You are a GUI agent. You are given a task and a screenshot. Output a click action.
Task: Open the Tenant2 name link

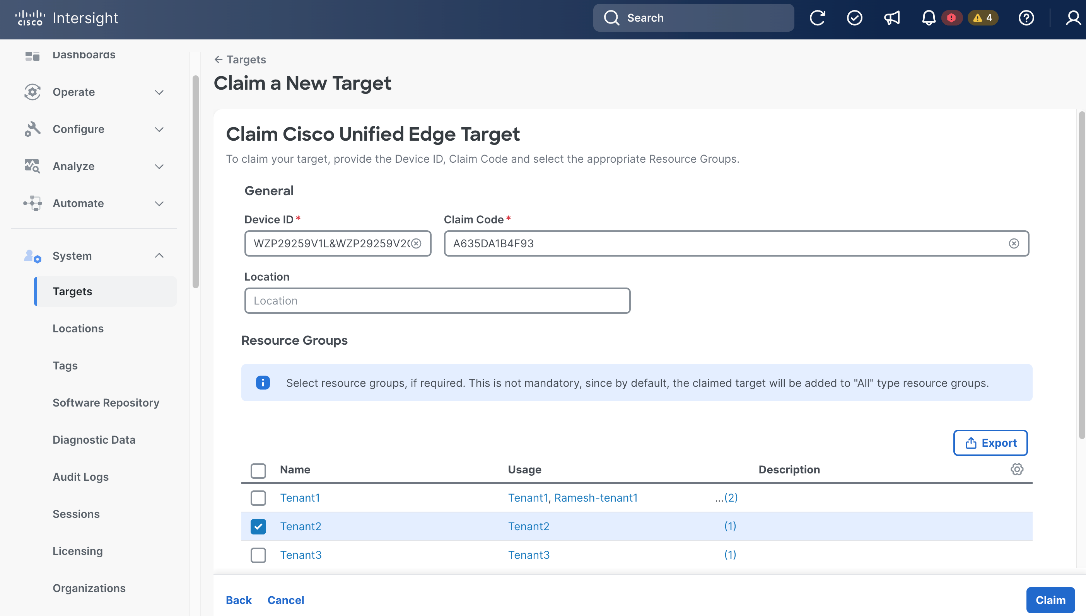[x=301, y=527]
